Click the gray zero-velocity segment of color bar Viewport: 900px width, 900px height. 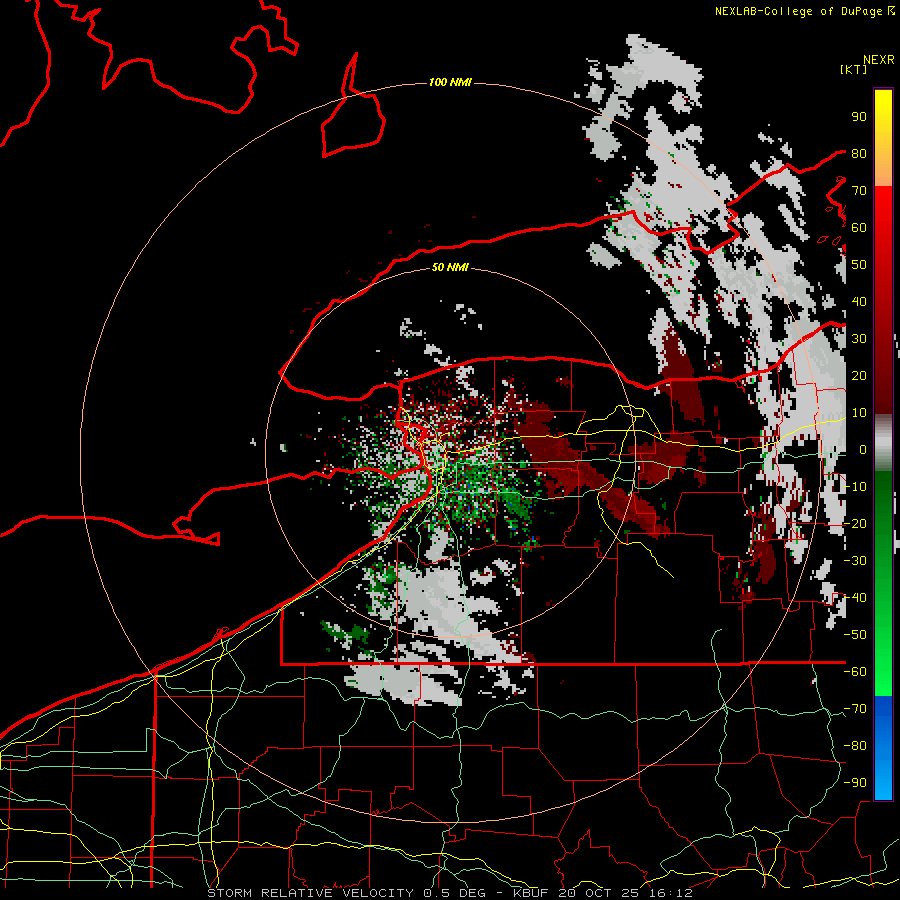(x=883, y=442)
